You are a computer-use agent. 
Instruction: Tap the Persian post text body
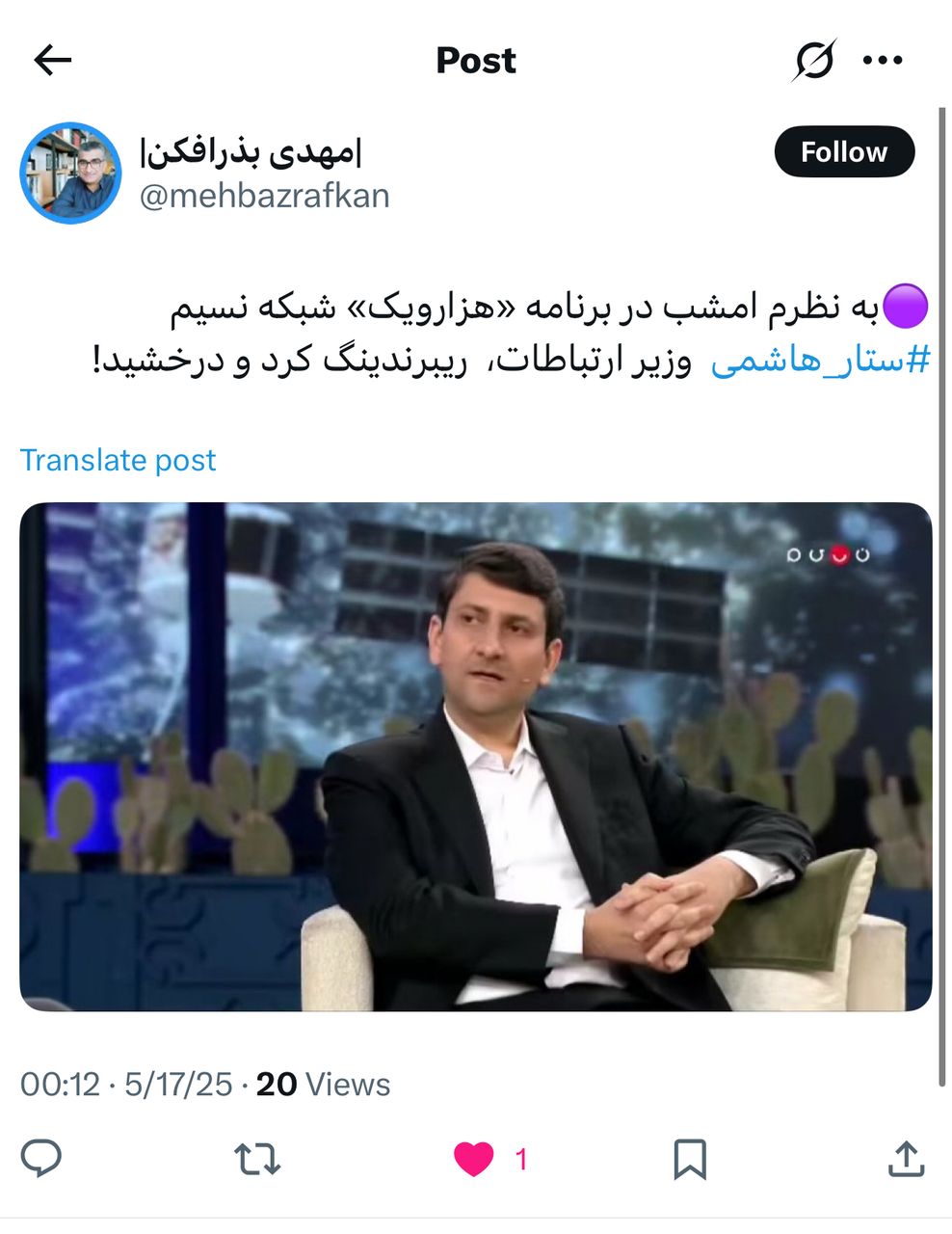pos(511,335)
